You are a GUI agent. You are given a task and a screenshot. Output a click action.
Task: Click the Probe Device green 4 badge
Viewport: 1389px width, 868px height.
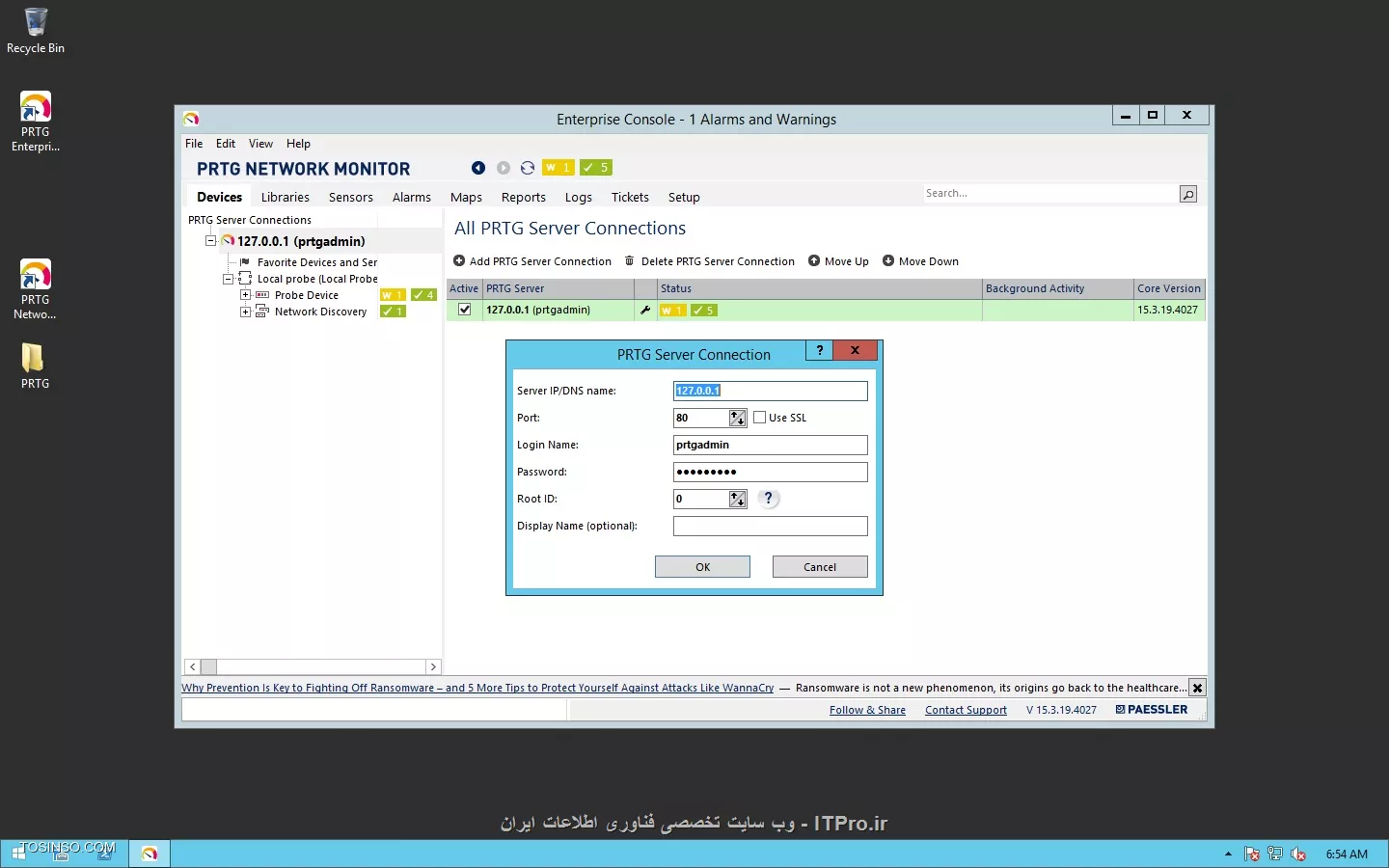(423, 295)
